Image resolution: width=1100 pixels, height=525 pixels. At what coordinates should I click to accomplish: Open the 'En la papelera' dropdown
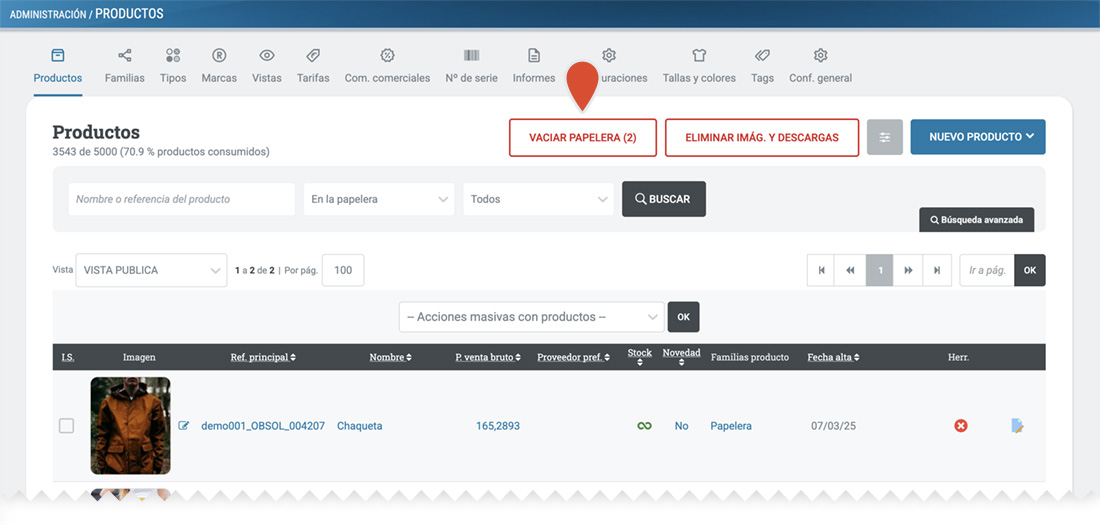tap(380, 199)
